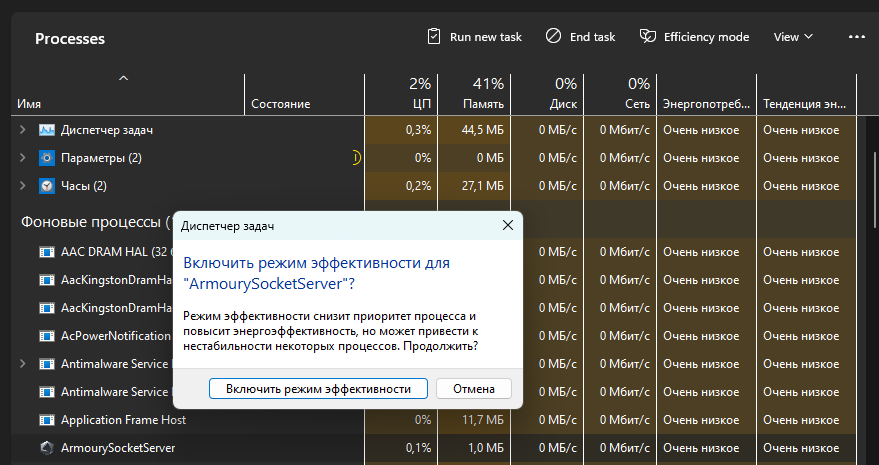The width and height of the screenshot is (879, 465).
Task: Expand the Параметры (2) process group
Action: [22, 158]
